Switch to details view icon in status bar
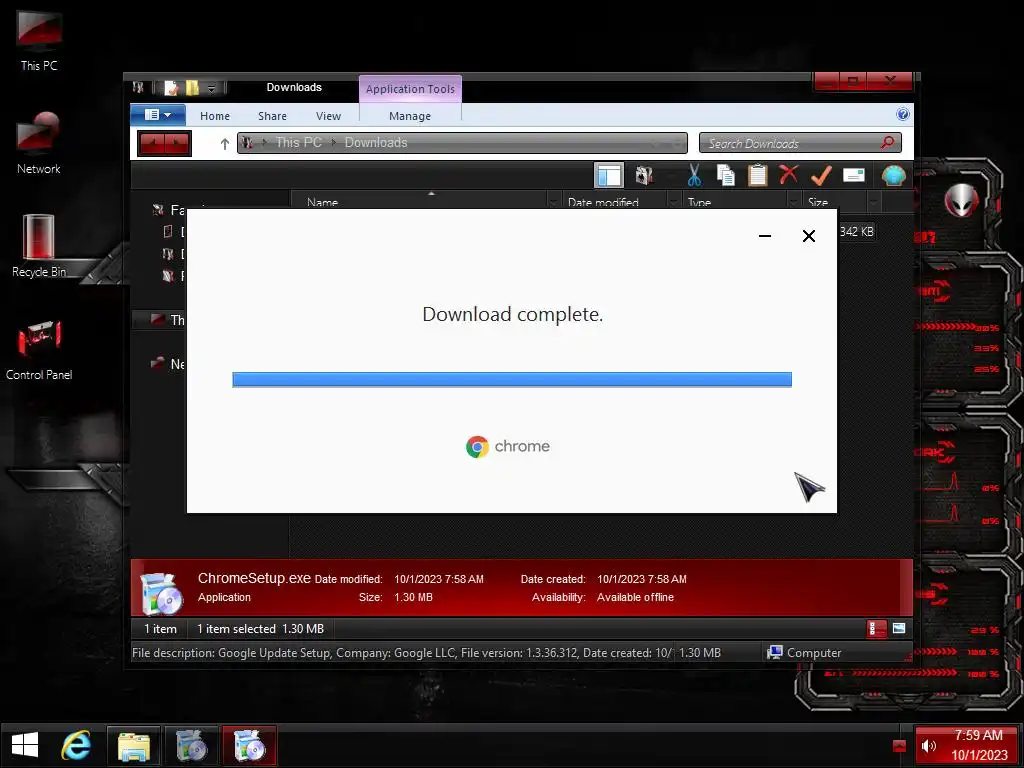This screenshot has height=768, width=1024. click(876, 628)
